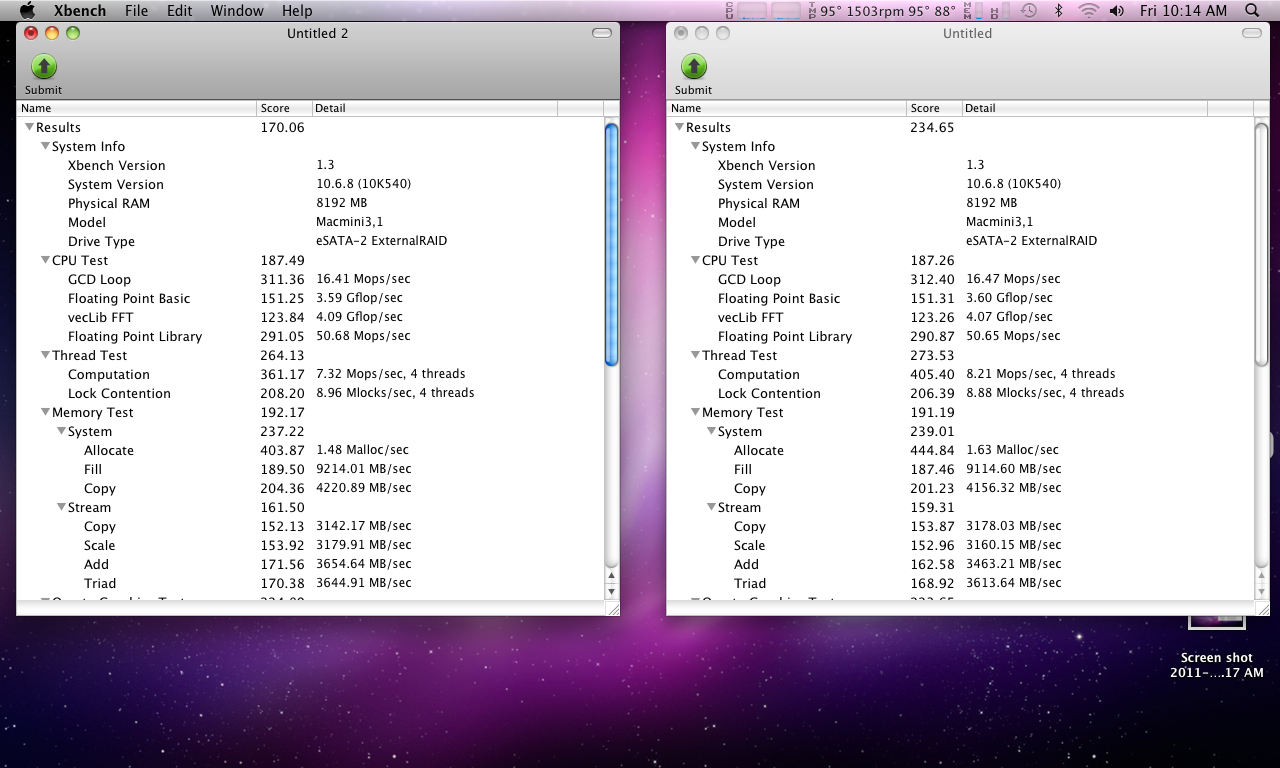Click Score column header in Untitled 2
Screen dimensions: 1280x768
(285, 108)
